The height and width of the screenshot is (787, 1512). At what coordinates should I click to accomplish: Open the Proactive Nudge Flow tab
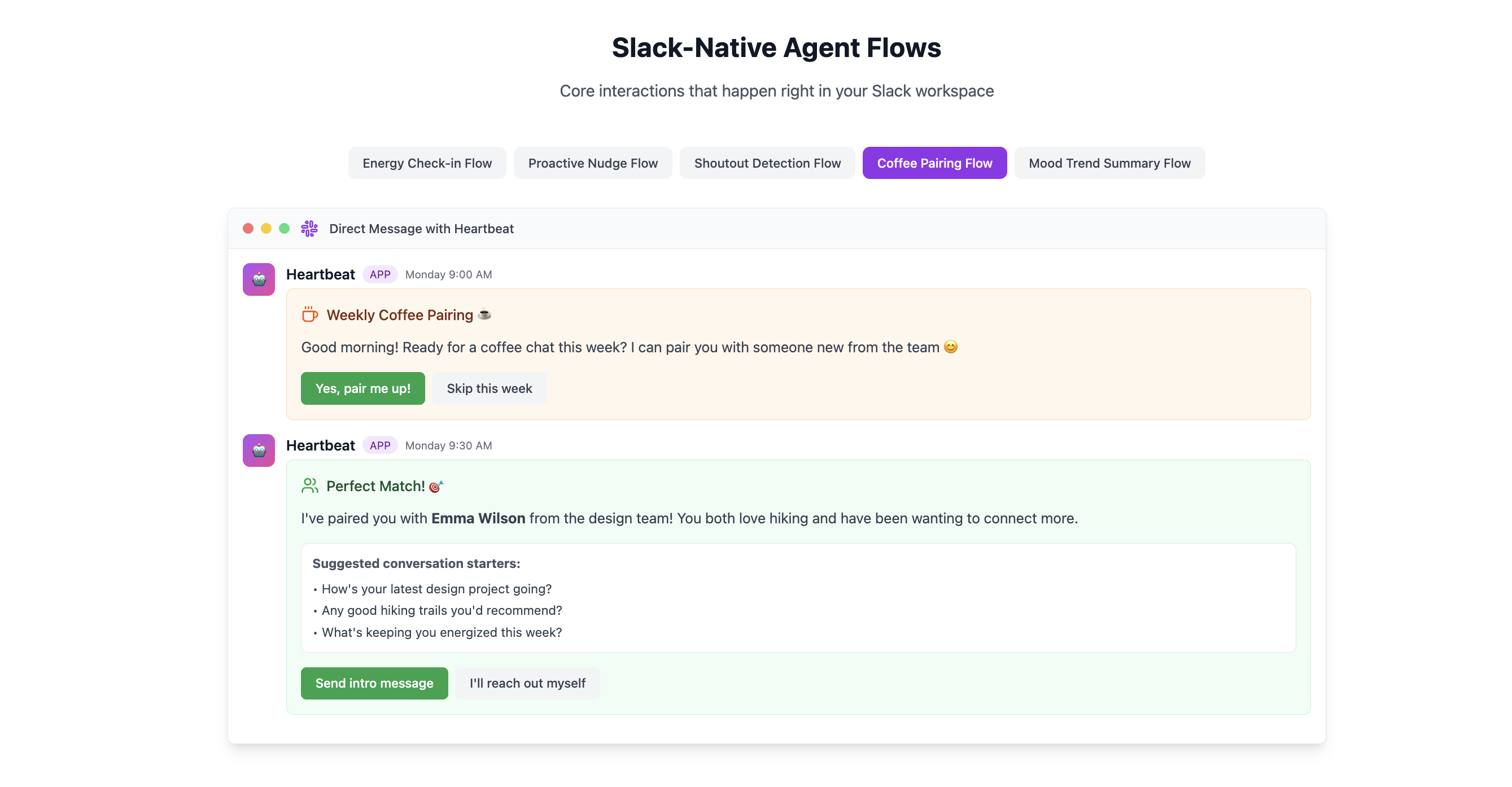click(x=592, y=163)
